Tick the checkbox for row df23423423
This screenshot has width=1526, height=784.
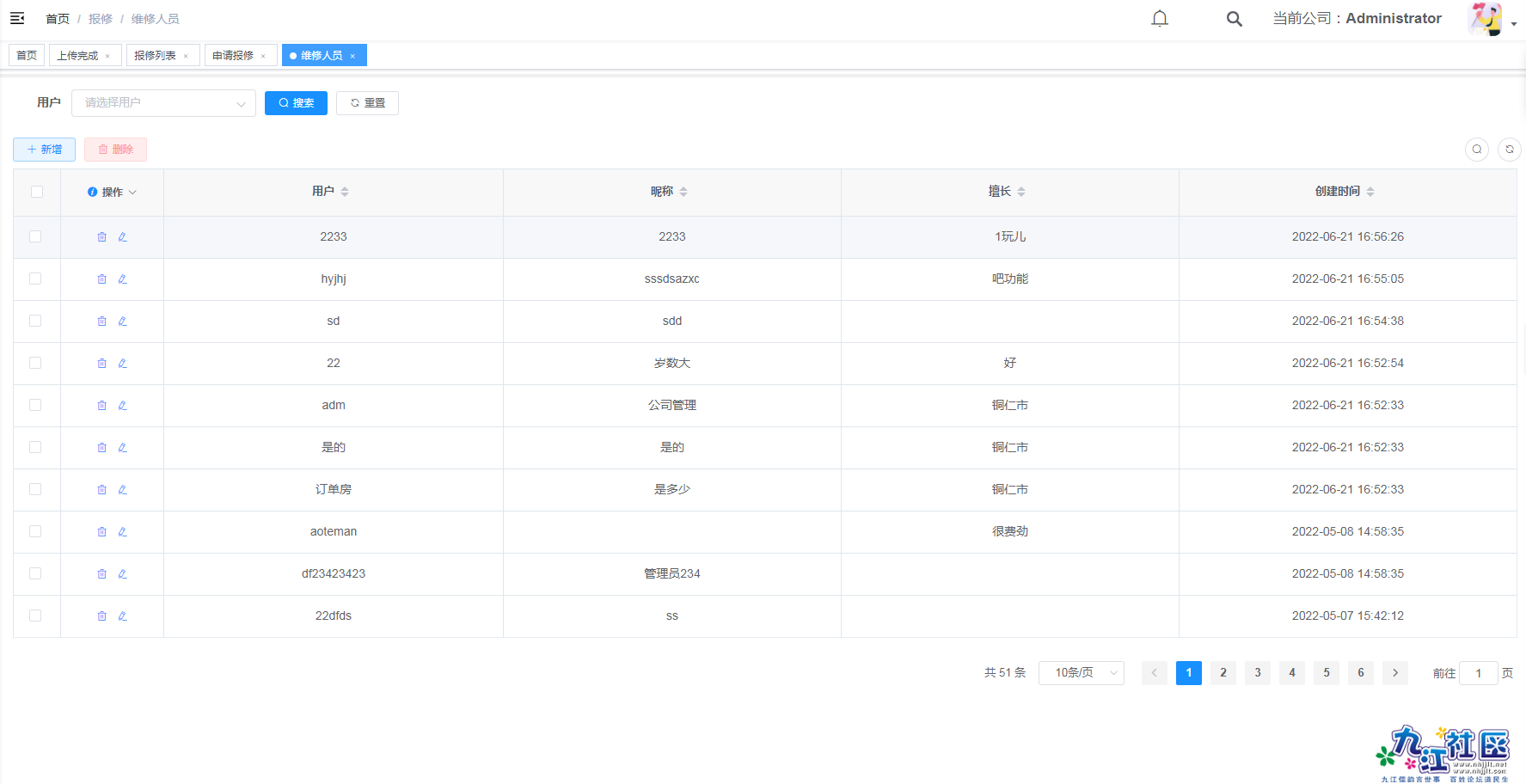[35, 573]
